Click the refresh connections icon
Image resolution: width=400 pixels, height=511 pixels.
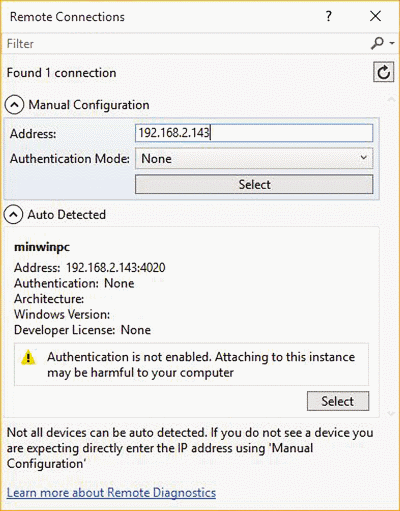[x=384, y=72]
